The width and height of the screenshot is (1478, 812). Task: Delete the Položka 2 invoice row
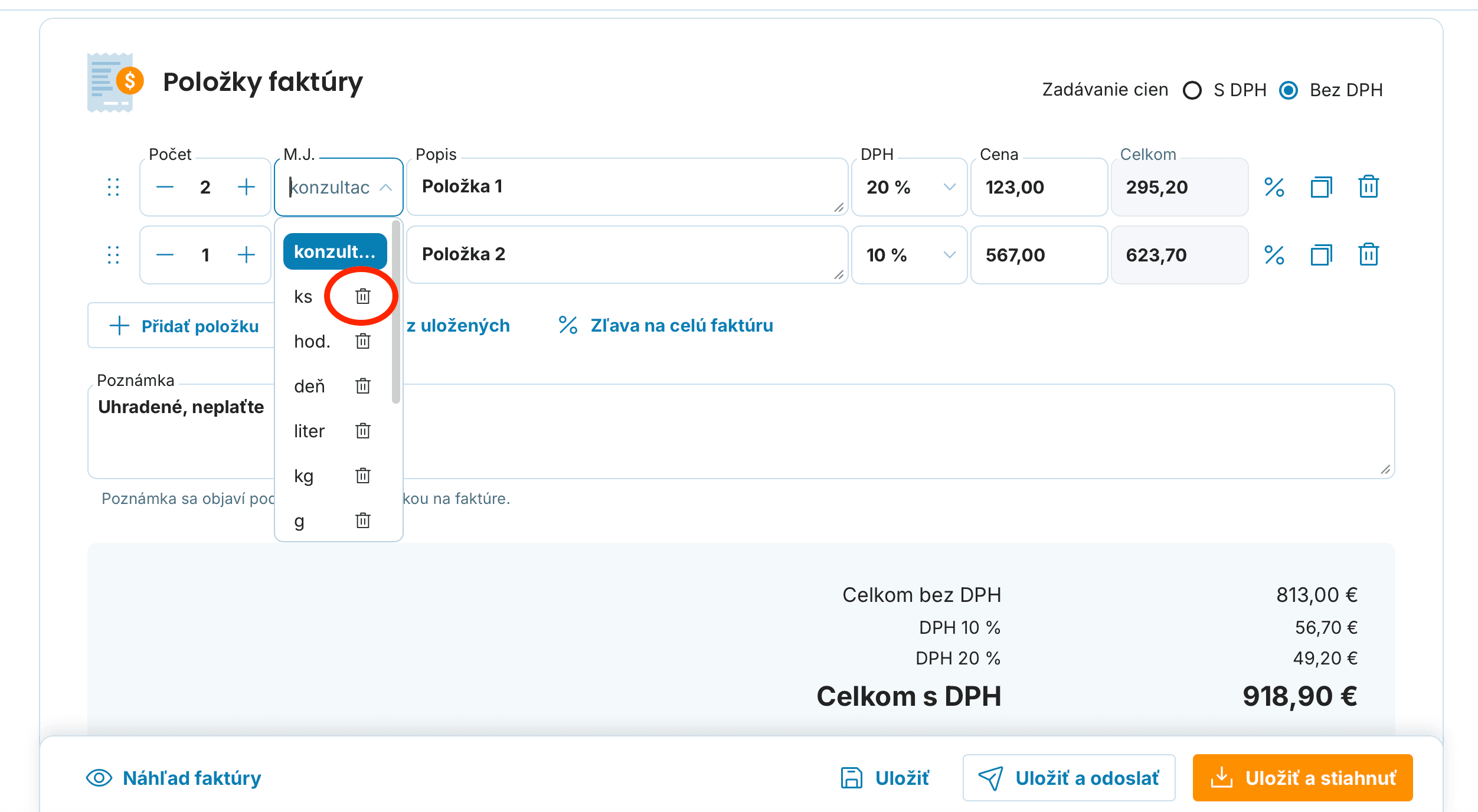(x=1368, y=255)
